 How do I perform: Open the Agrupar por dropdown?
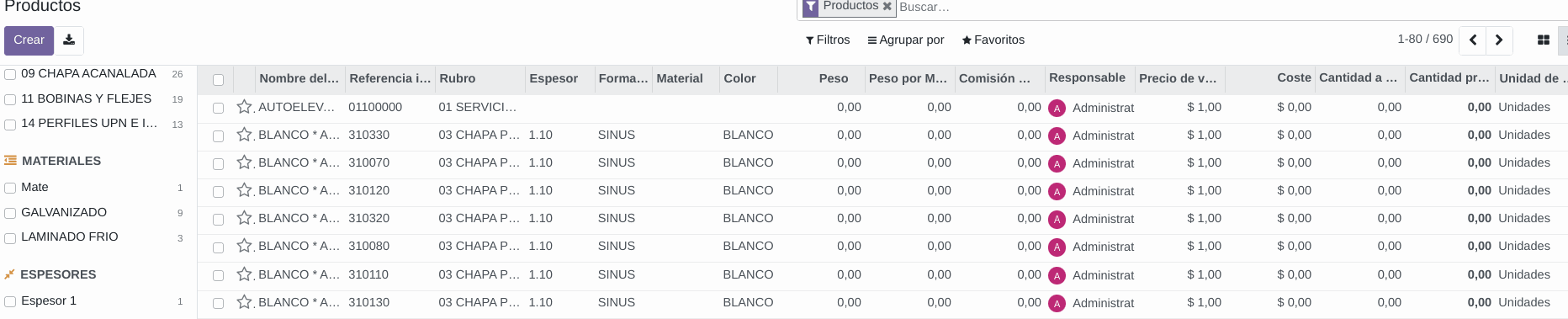tap(906, 40)
